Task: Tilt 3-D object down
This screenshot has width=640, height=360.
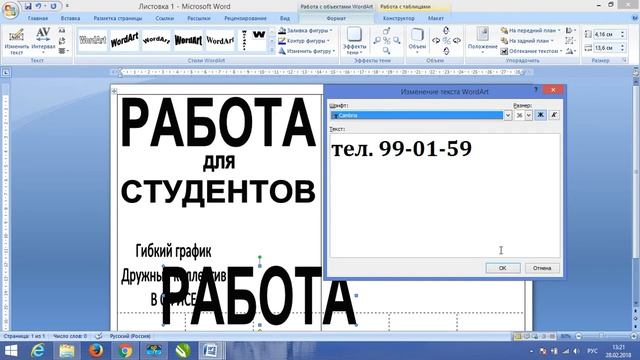Action: (x=446, y=51)
